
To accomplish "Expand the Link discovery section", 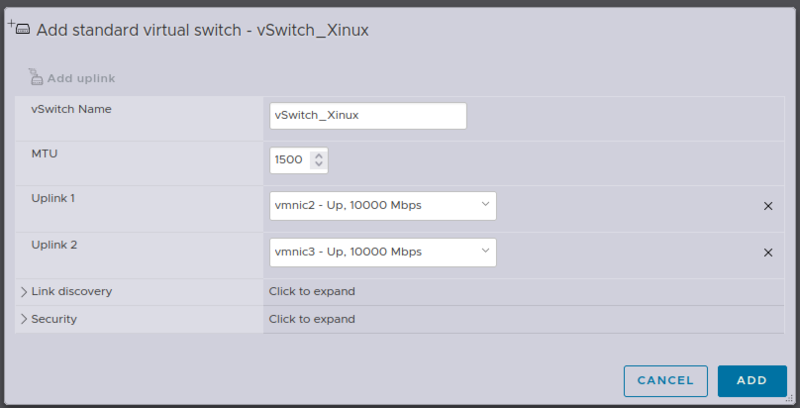I will (x=24, y=291).
